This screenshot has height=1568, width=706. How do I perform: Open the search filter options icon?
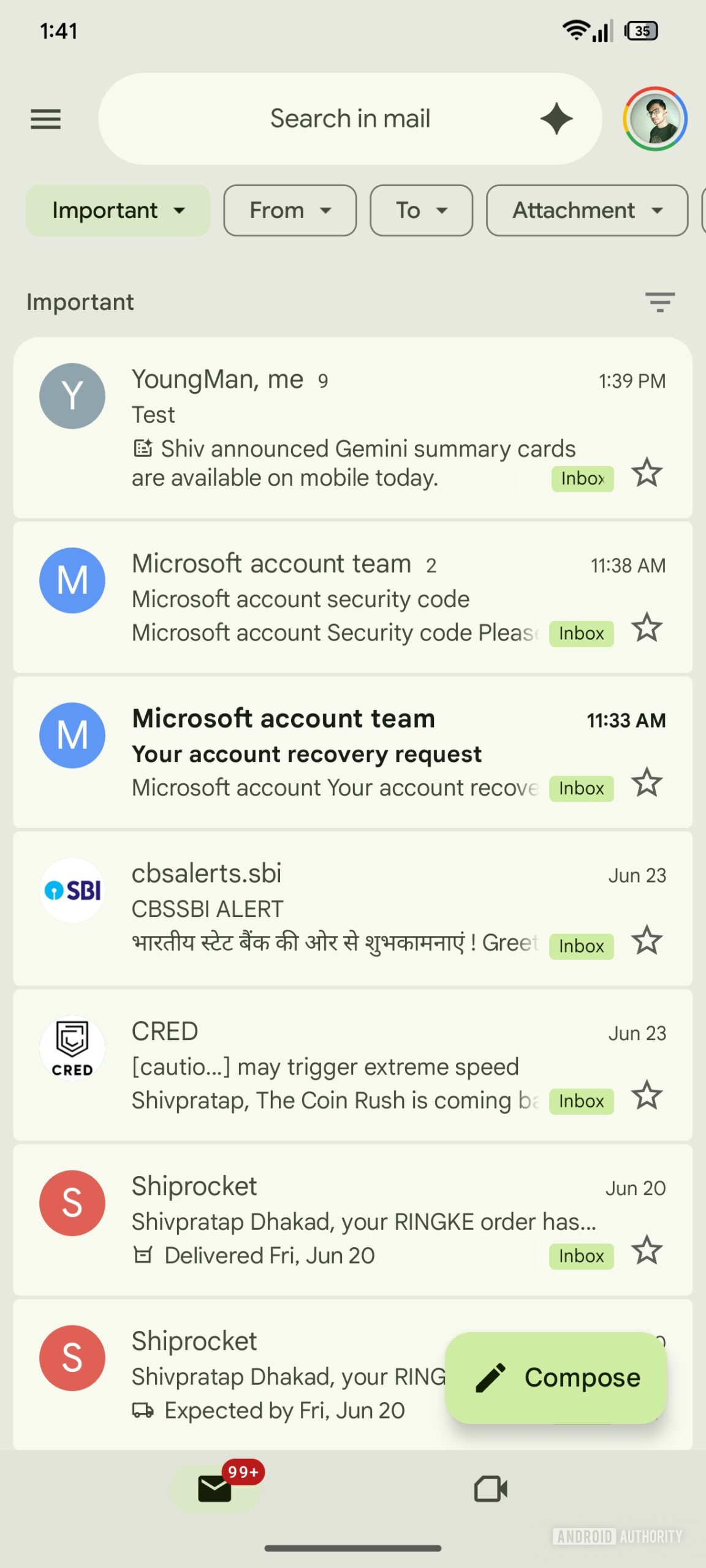(659, 302)
